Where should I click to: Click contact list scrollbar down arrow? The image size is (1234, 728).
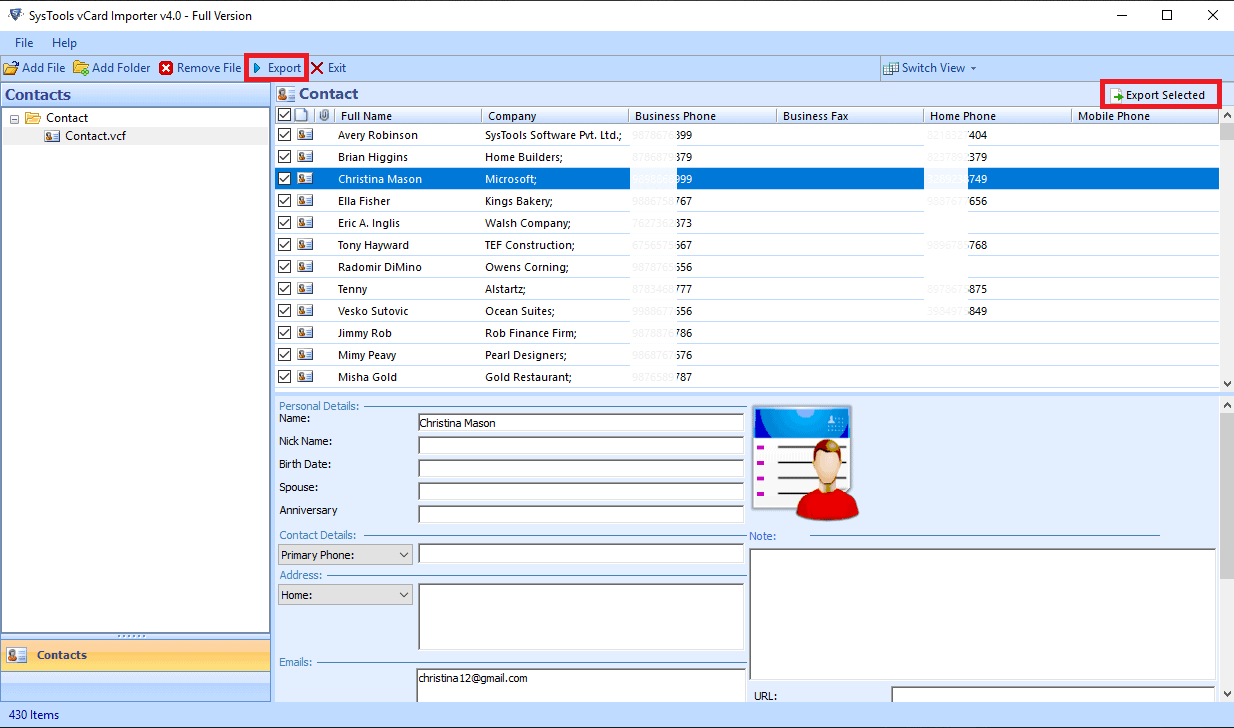coord(1227,383)
